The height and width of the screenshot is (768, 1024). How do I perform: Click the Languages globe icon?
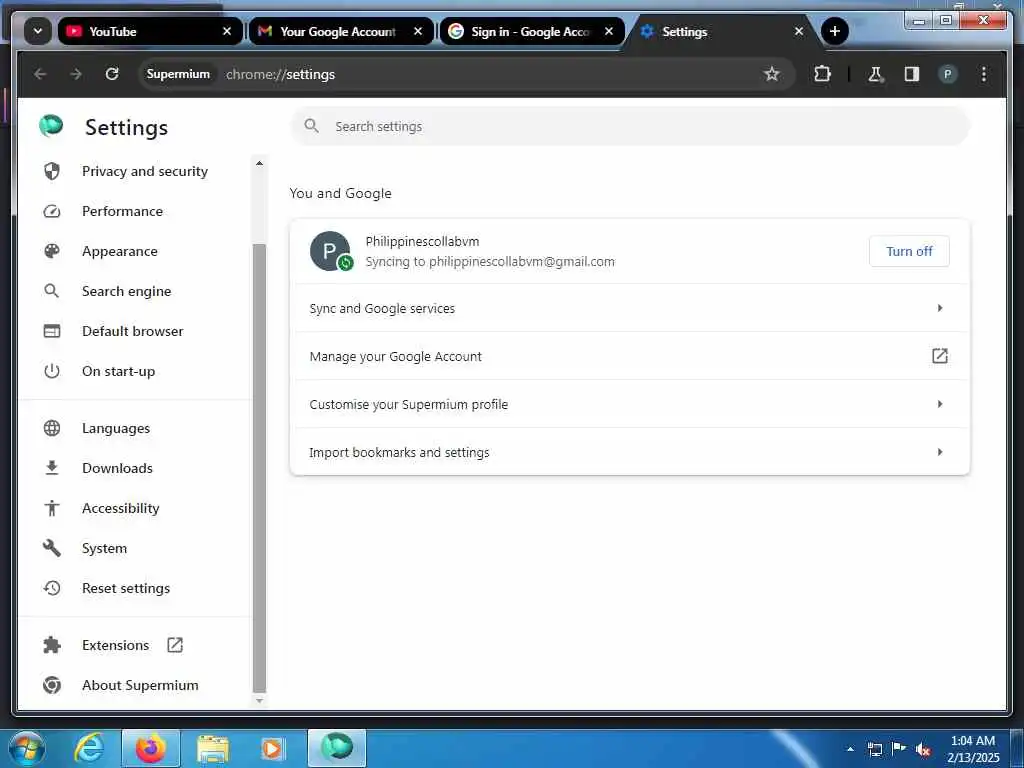point(52,428)
